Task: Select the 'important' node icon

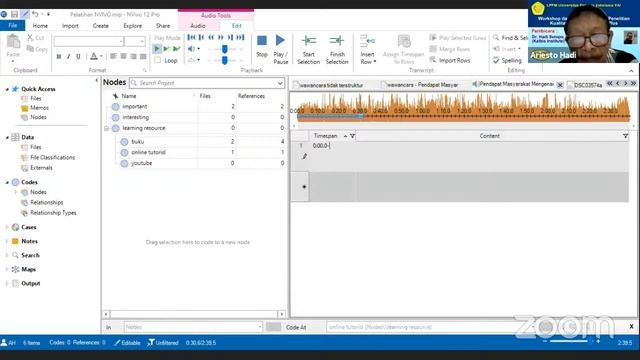Action: point(116,107)
